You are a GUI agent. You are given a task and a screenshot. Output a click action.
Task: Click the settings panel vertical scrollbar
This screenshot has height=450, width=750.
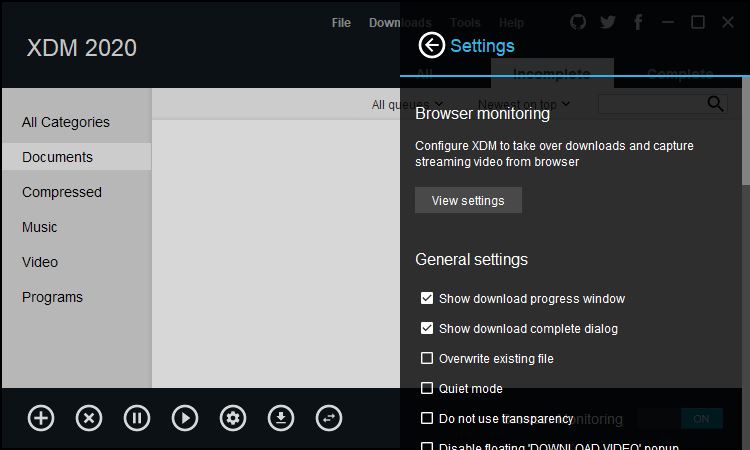pyautogui.click(x=746, y=131)
